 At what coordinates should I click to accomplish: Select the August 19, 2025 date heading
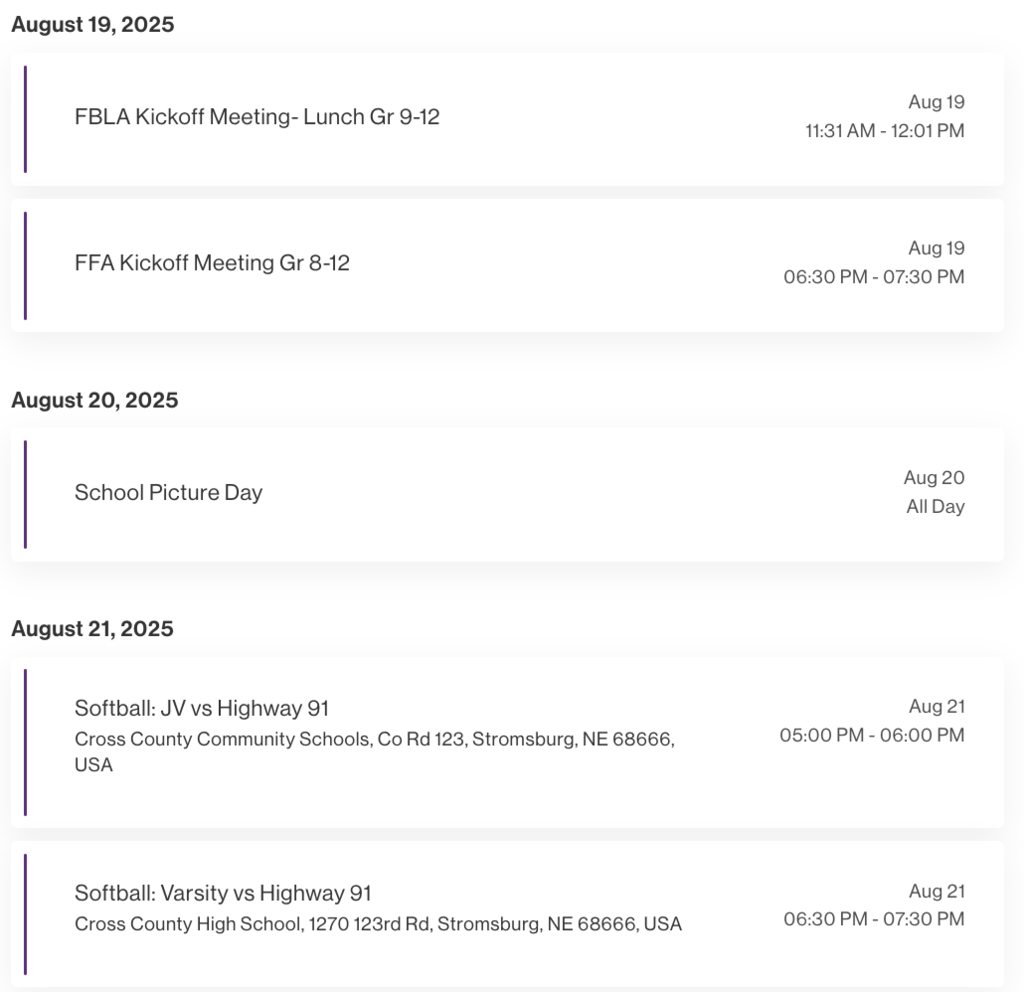pyautogui.click(x=93, y=25)
